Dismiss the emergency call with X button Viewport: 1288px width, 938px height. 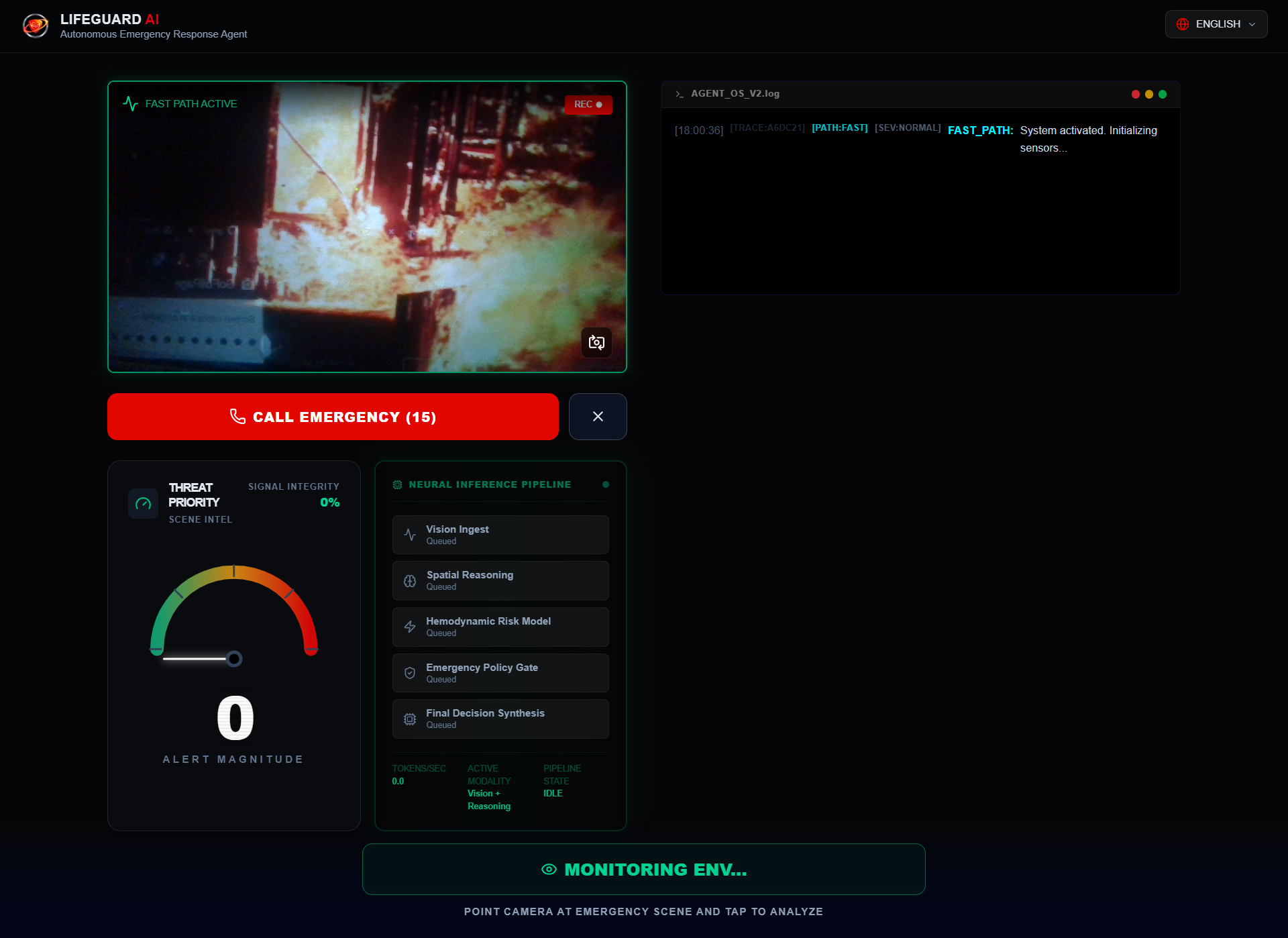(598, 417)
